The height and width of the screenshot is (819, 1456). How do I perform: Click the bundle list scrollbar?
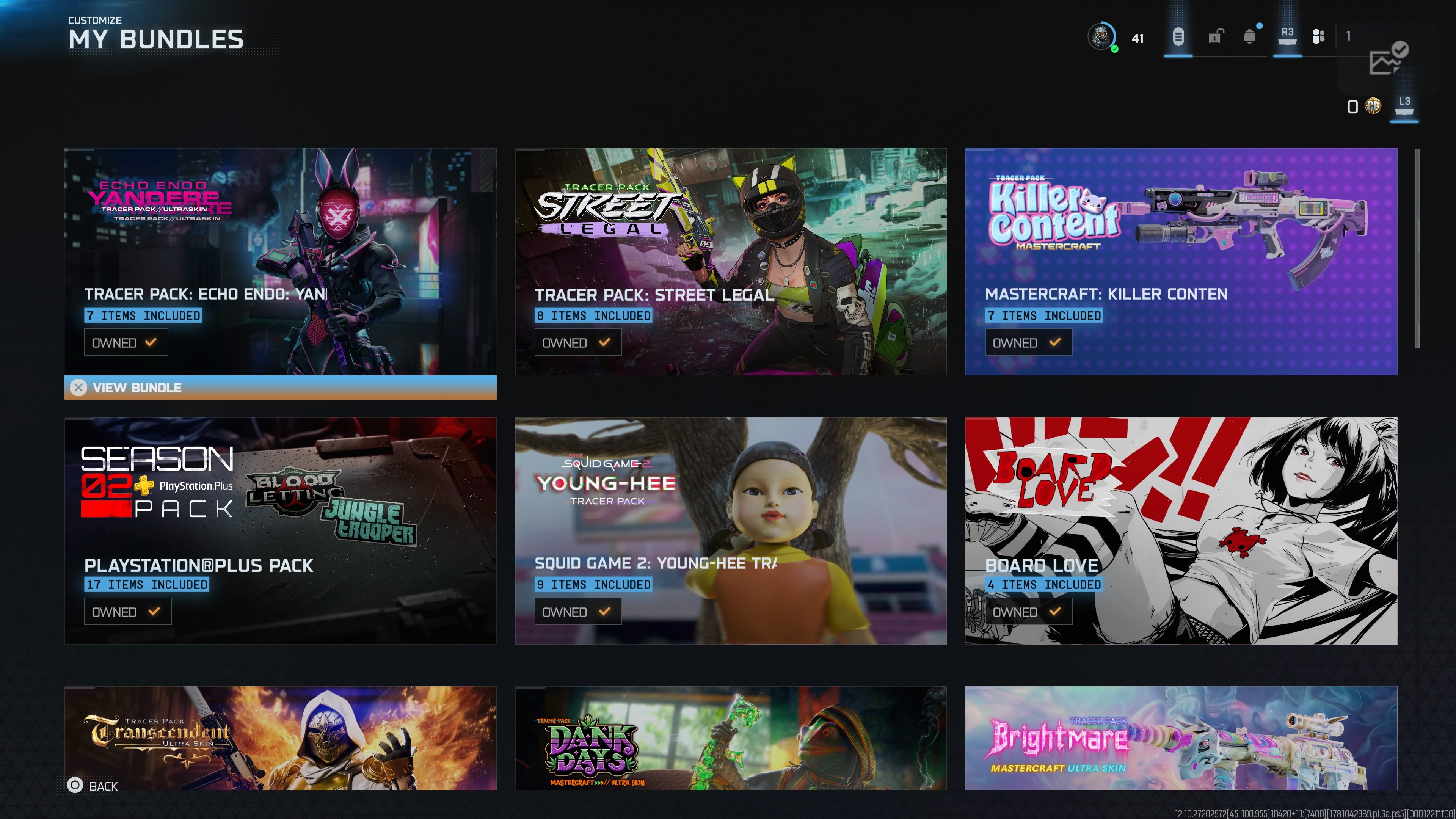(x=1417, y=249)
